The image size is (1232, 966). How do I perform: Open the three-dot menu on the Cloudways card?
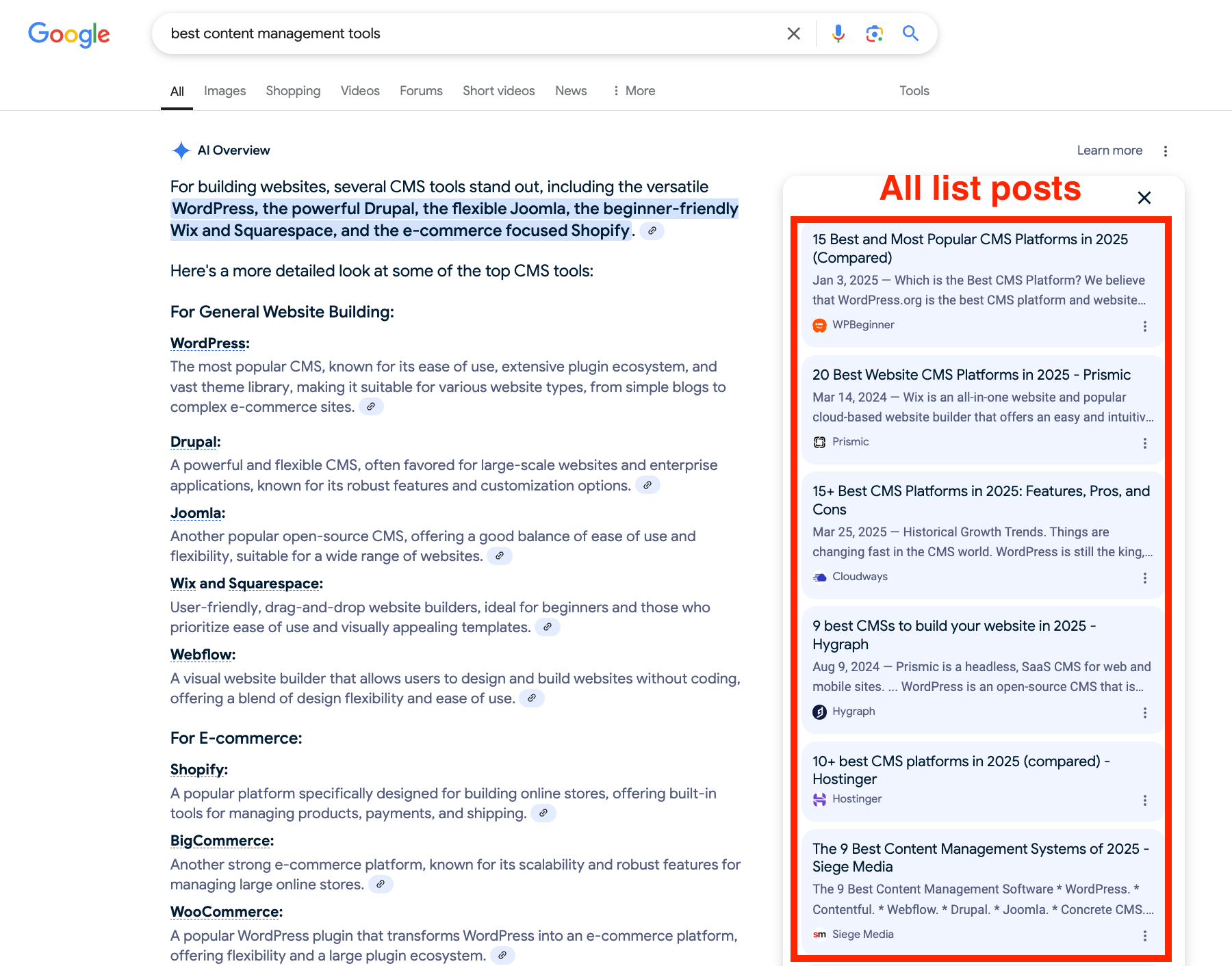1145,578
